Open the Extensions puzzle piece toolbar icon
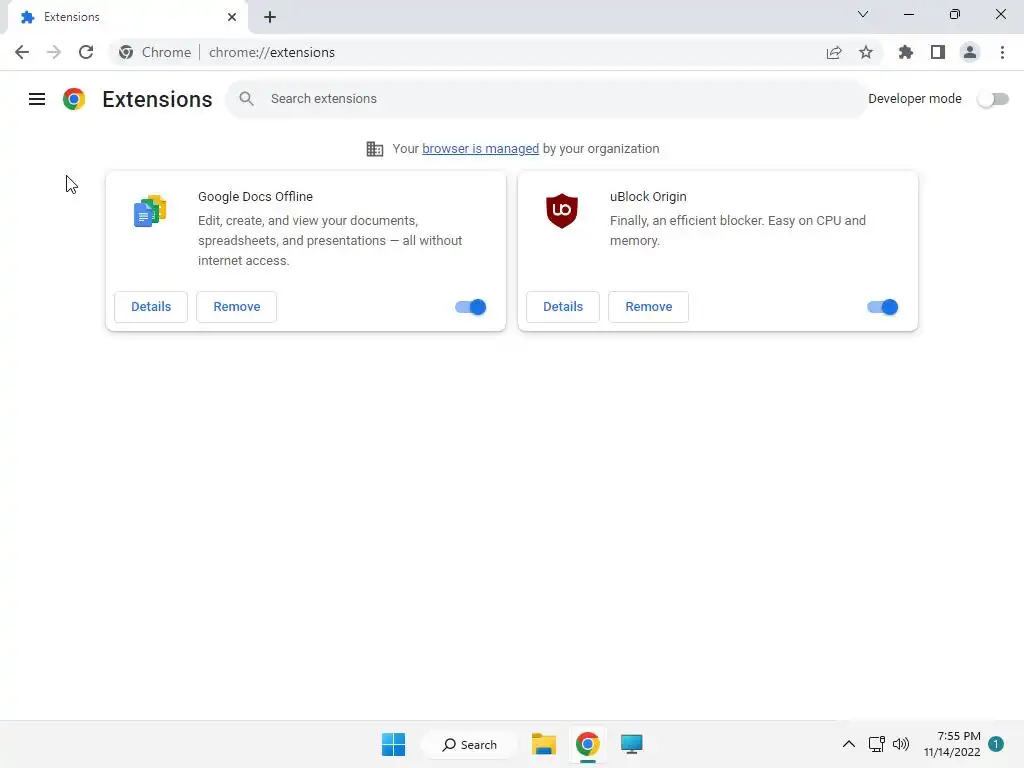 coord(906,52)
